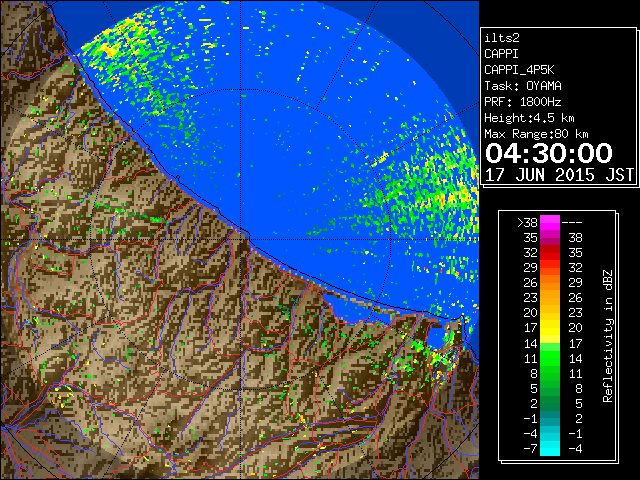Click 'Height:4.5 km' text
The height and width of the screenshot is (480, 640).
coord(529,118)
